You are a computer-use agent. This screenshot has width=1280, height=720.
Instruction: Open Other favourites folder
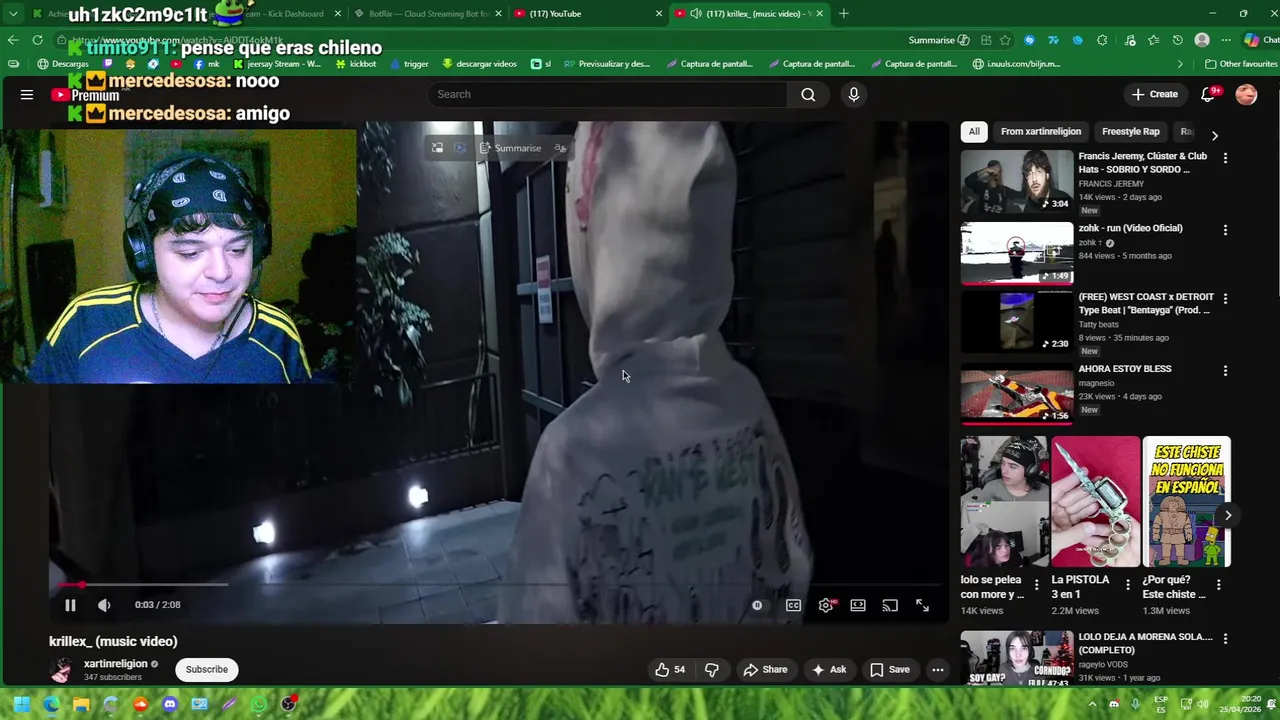1241,64
